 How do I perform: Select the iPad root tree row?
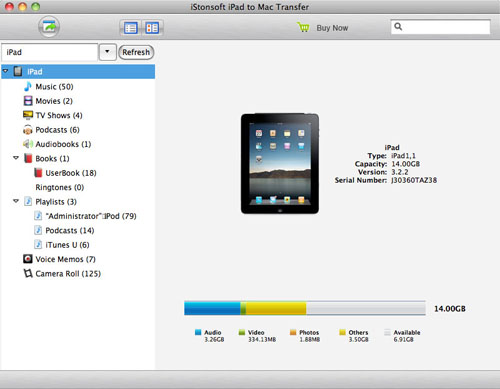click(x=78, y=72)
